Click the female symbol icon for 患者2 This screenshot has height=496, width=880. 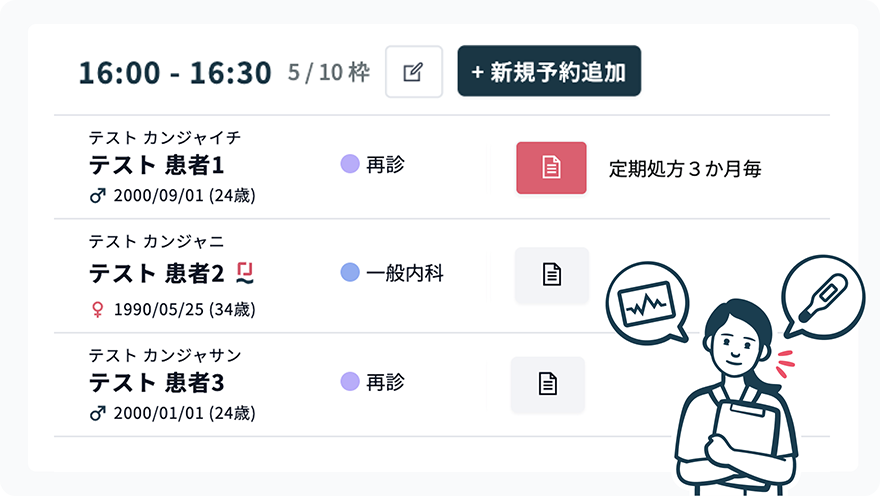point(98,309)
